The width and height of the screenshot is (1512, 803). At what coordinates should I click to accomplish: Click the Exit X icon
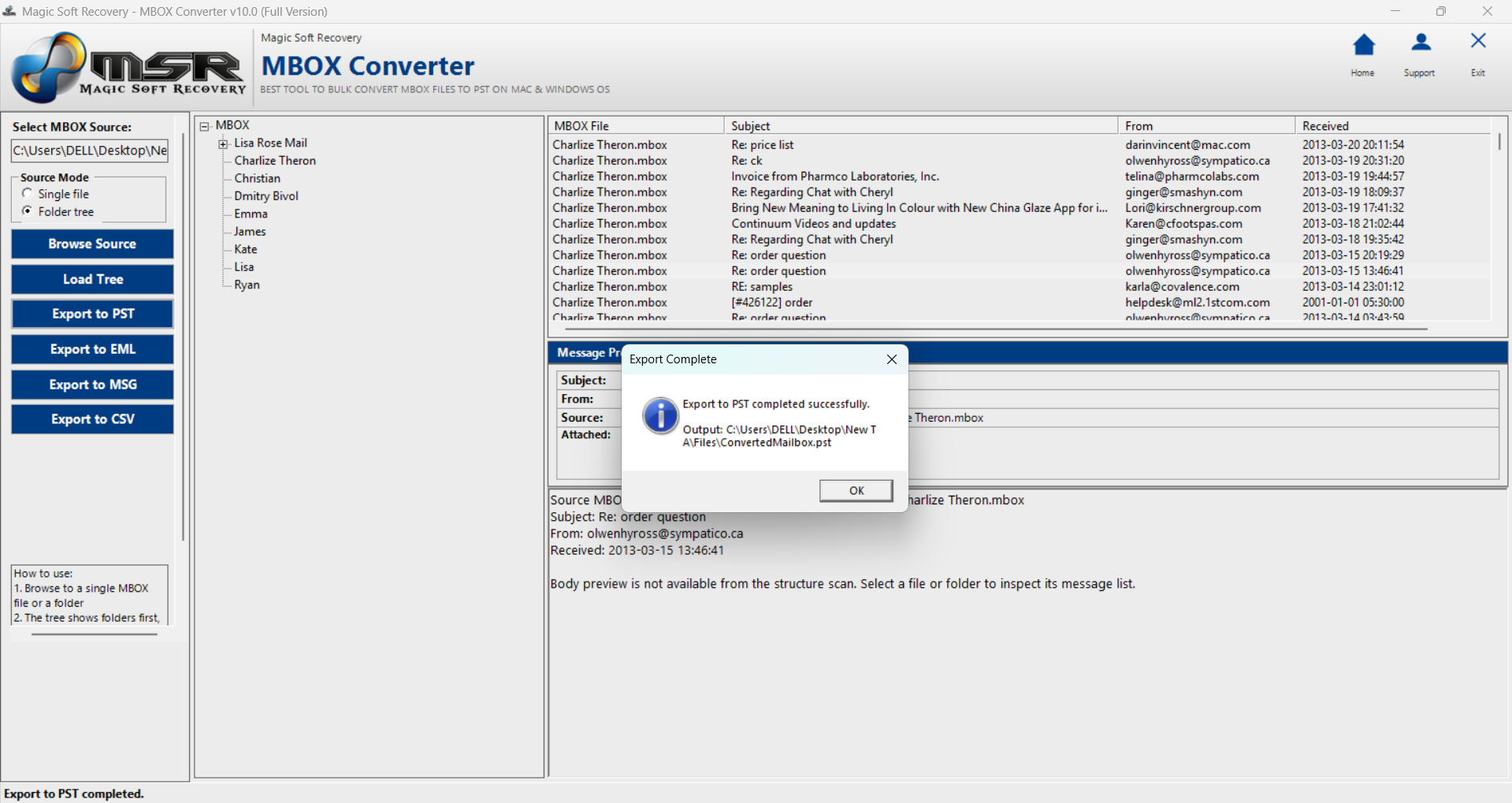(1478, 41)
